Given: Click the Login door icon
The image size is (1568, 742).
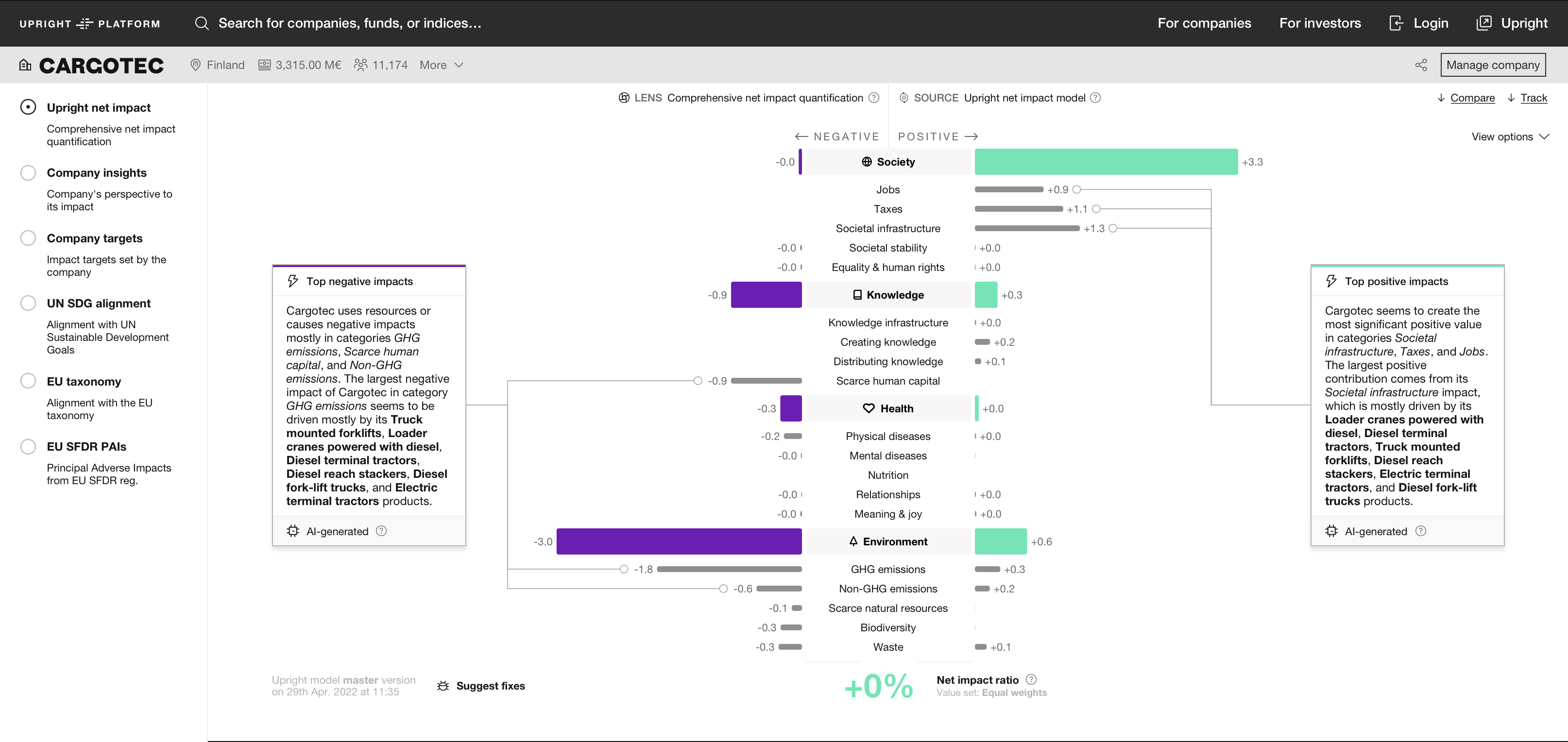Looking at the screenshot, I should click(x=1397, y=23).
